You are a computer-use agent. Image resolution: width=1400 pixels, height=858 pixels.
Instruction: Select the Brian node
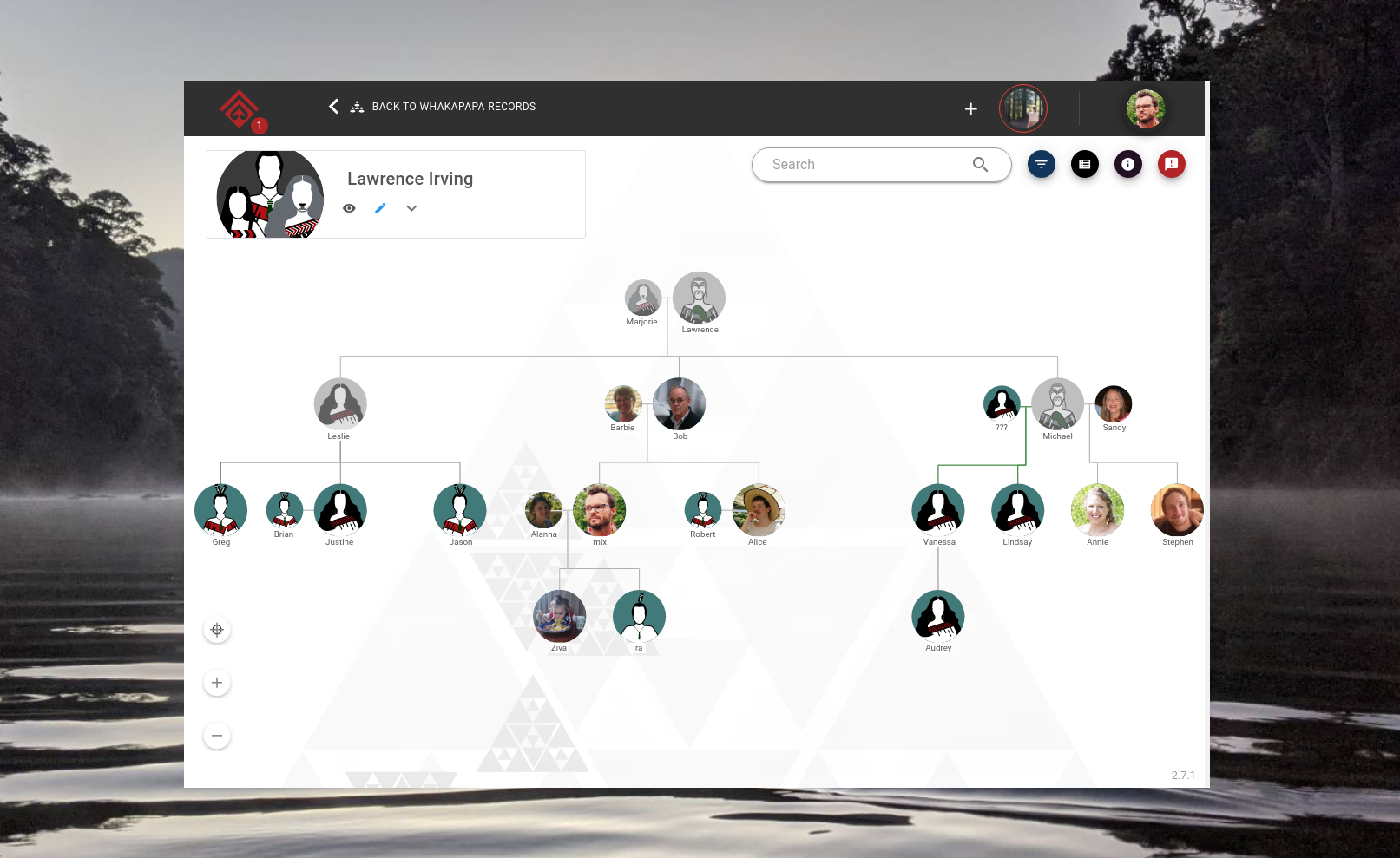285,510
